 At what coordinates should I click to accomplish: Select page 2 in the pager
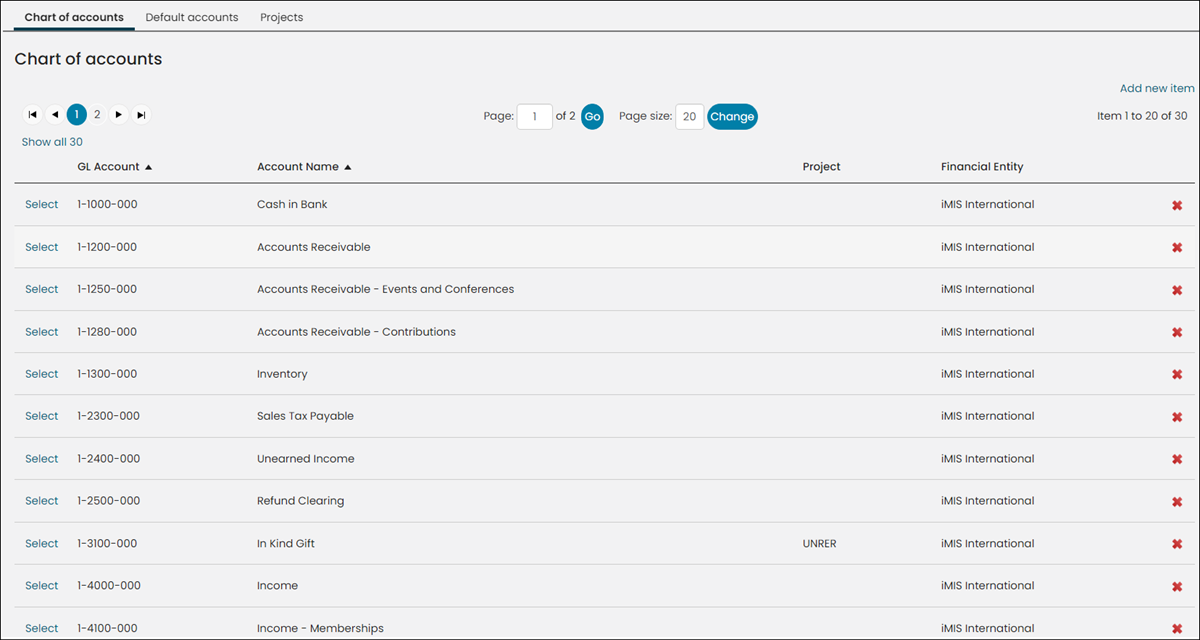click(x=98, y=115)
